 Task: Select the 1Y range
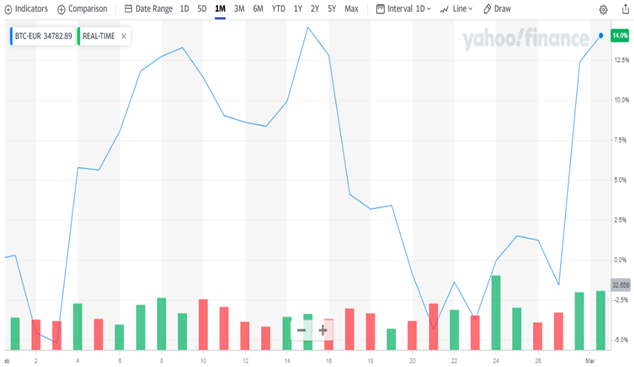click(298, 9)
